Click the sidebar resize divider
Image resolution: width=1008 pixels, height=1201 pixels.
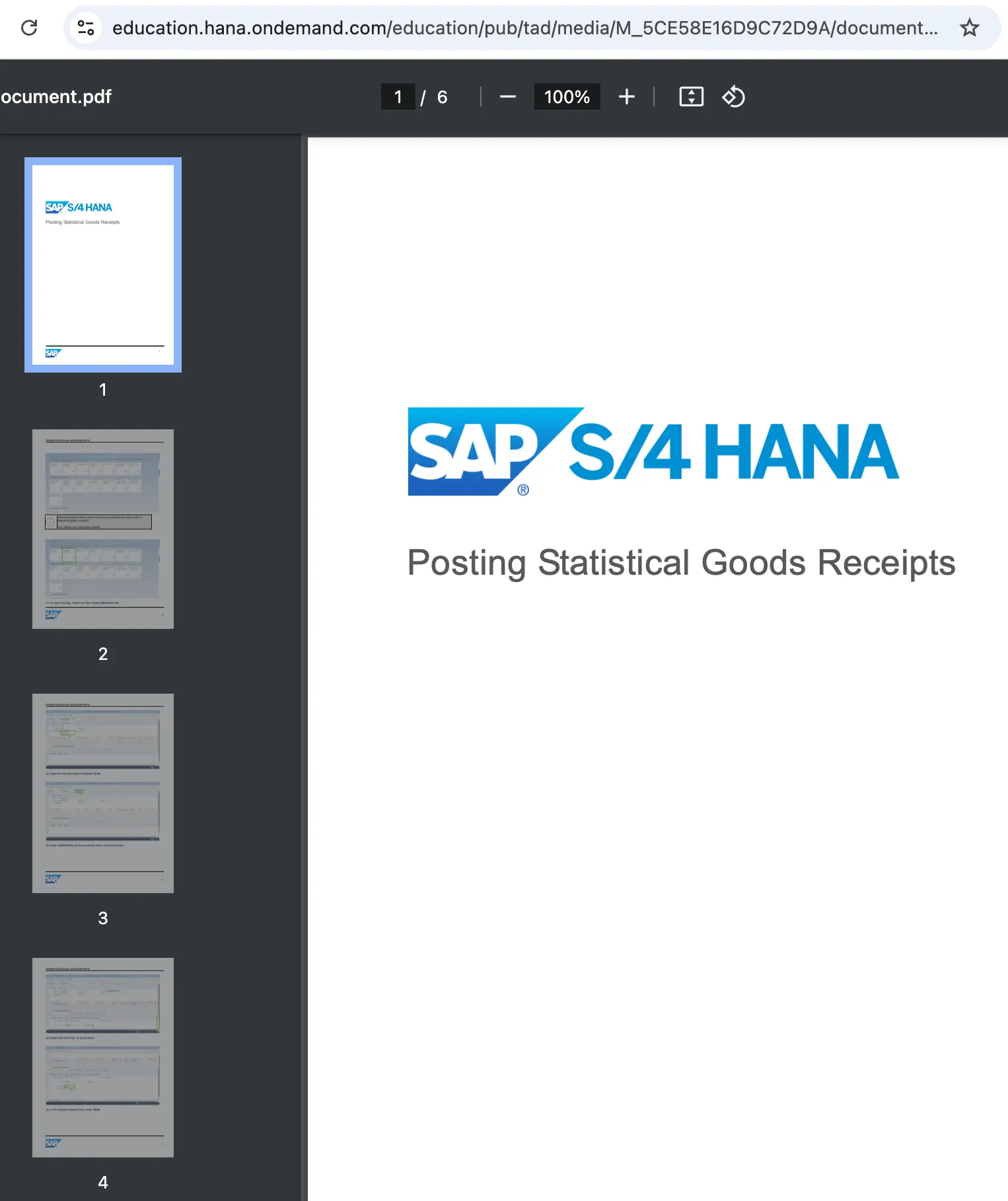(305, 661)
